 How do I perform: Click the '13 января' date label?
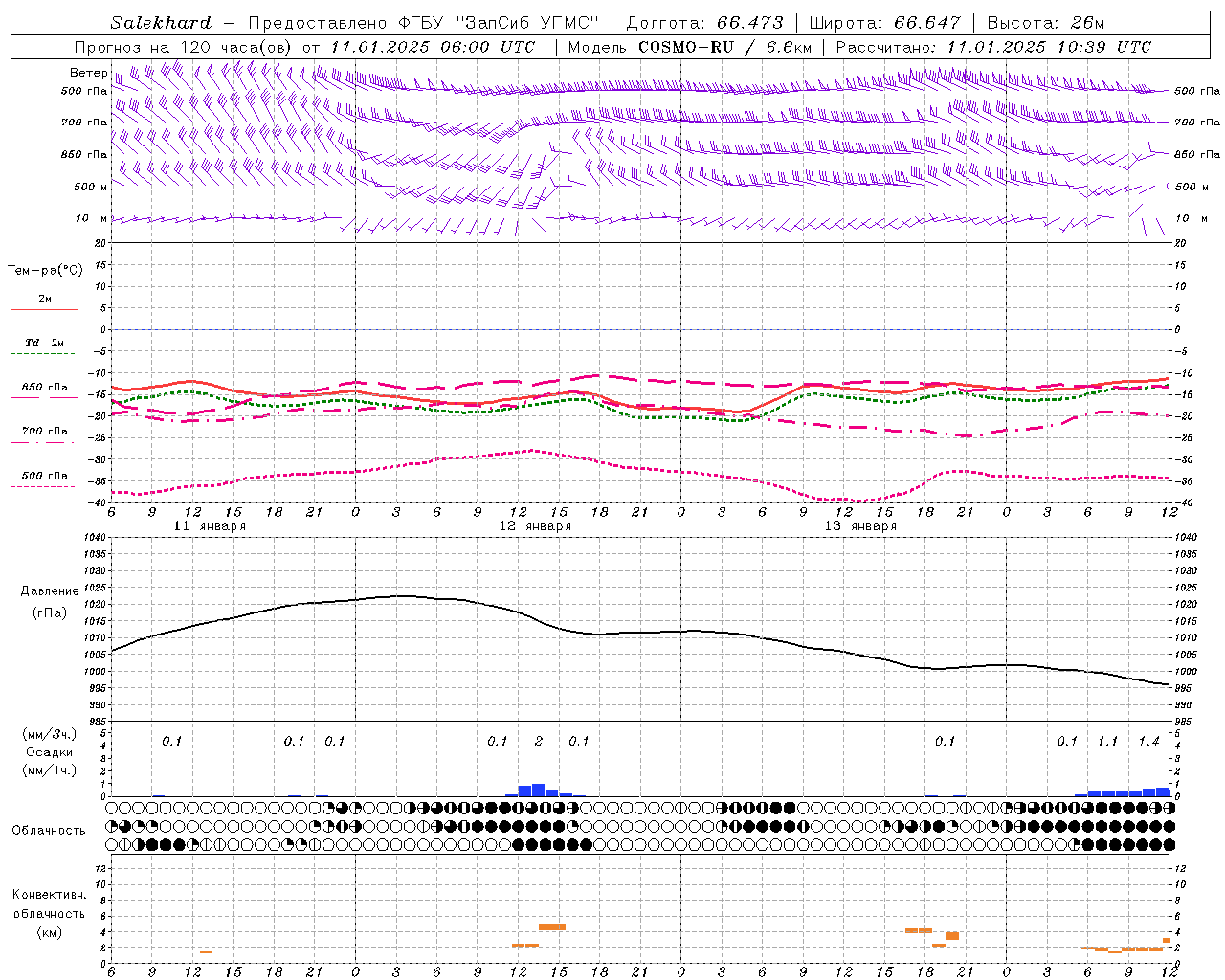[860, 526]
